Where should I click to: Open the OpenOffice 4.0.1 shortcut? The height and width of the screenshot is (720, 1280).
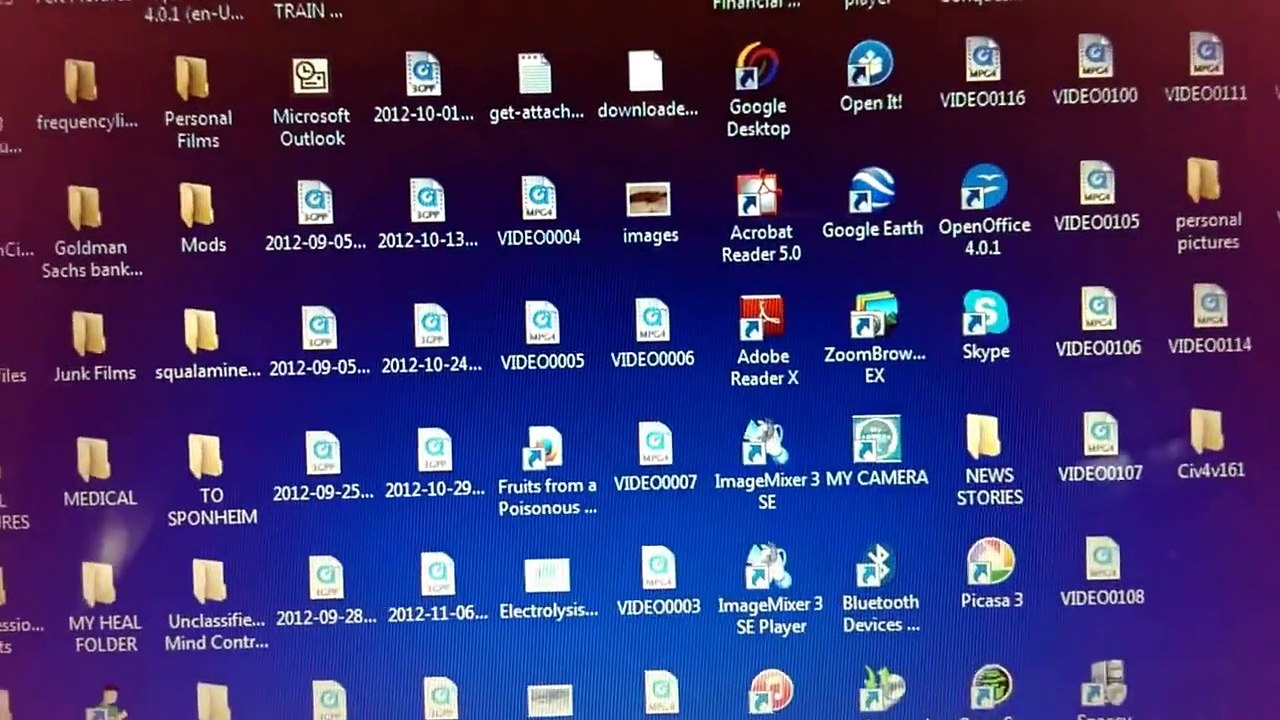984,187
